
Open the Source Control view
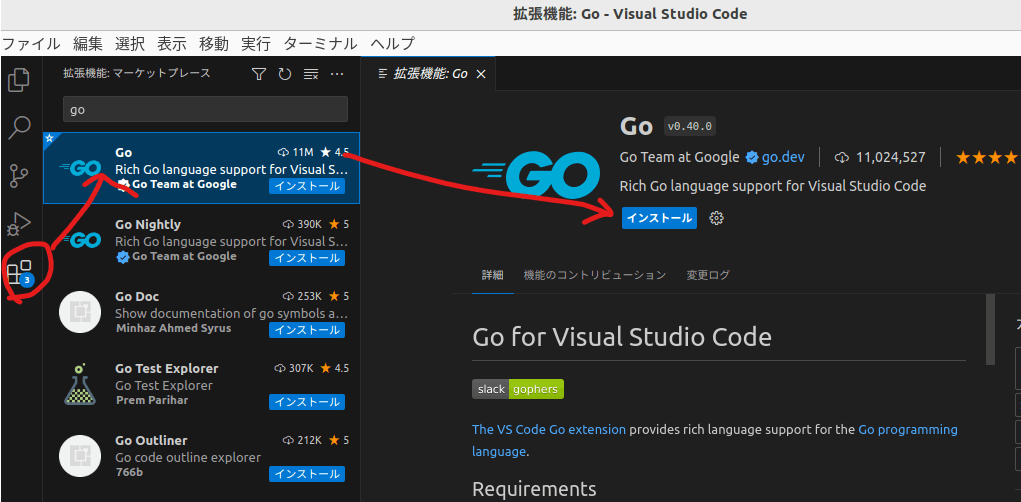pos(19,176)
